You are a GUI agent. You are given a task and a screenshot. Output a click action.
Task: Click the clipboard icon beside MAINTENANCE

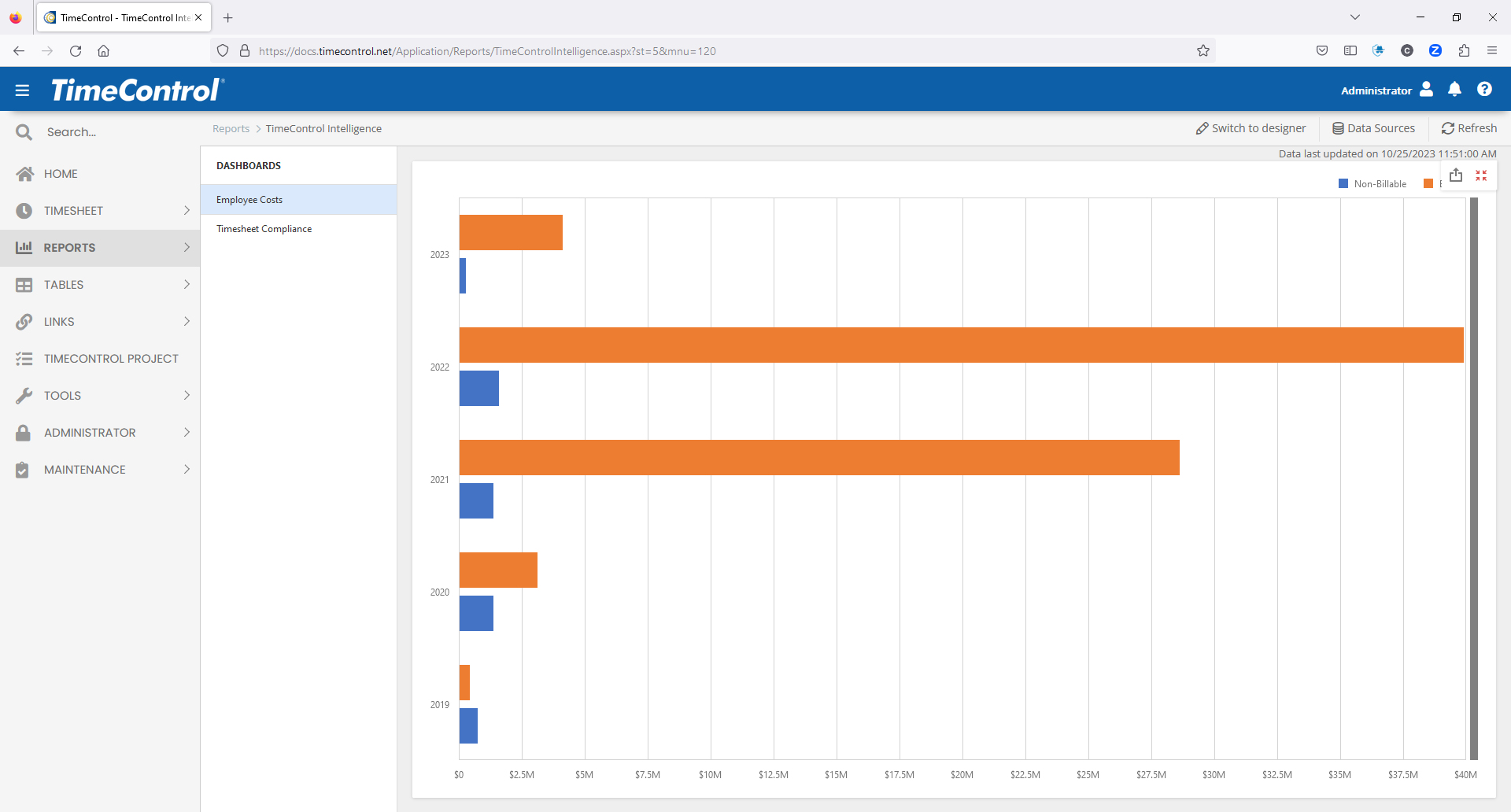point(23,470)
